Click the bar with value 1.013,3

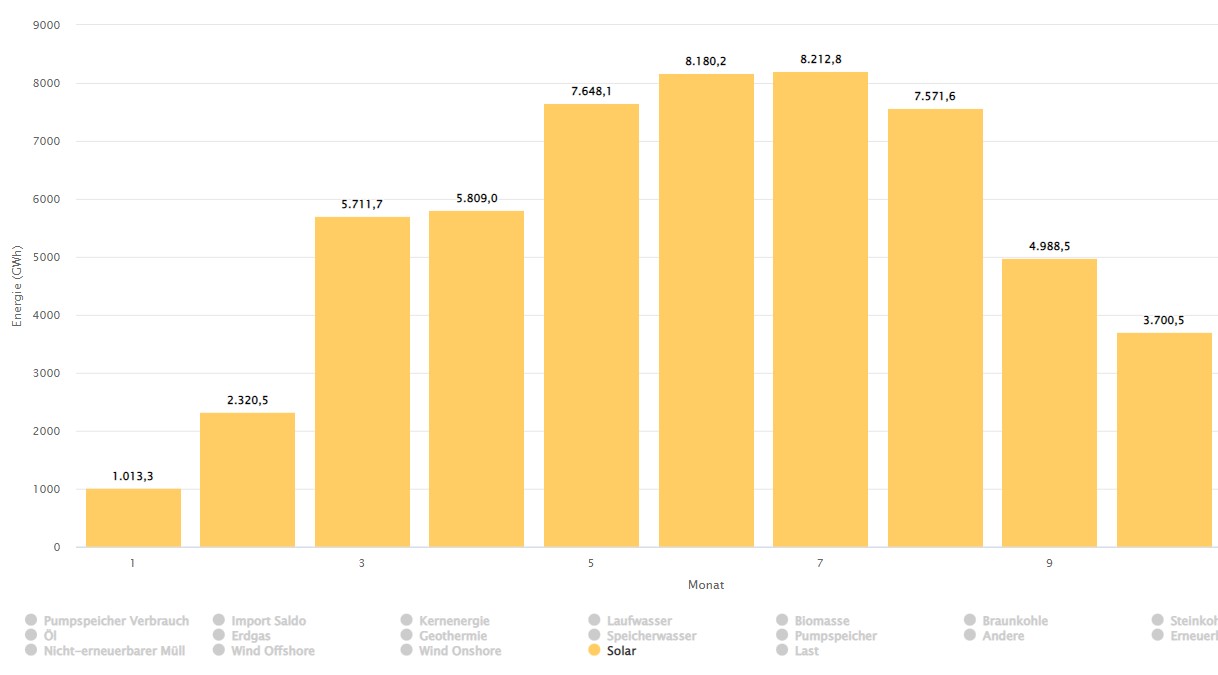coord(133,518)
